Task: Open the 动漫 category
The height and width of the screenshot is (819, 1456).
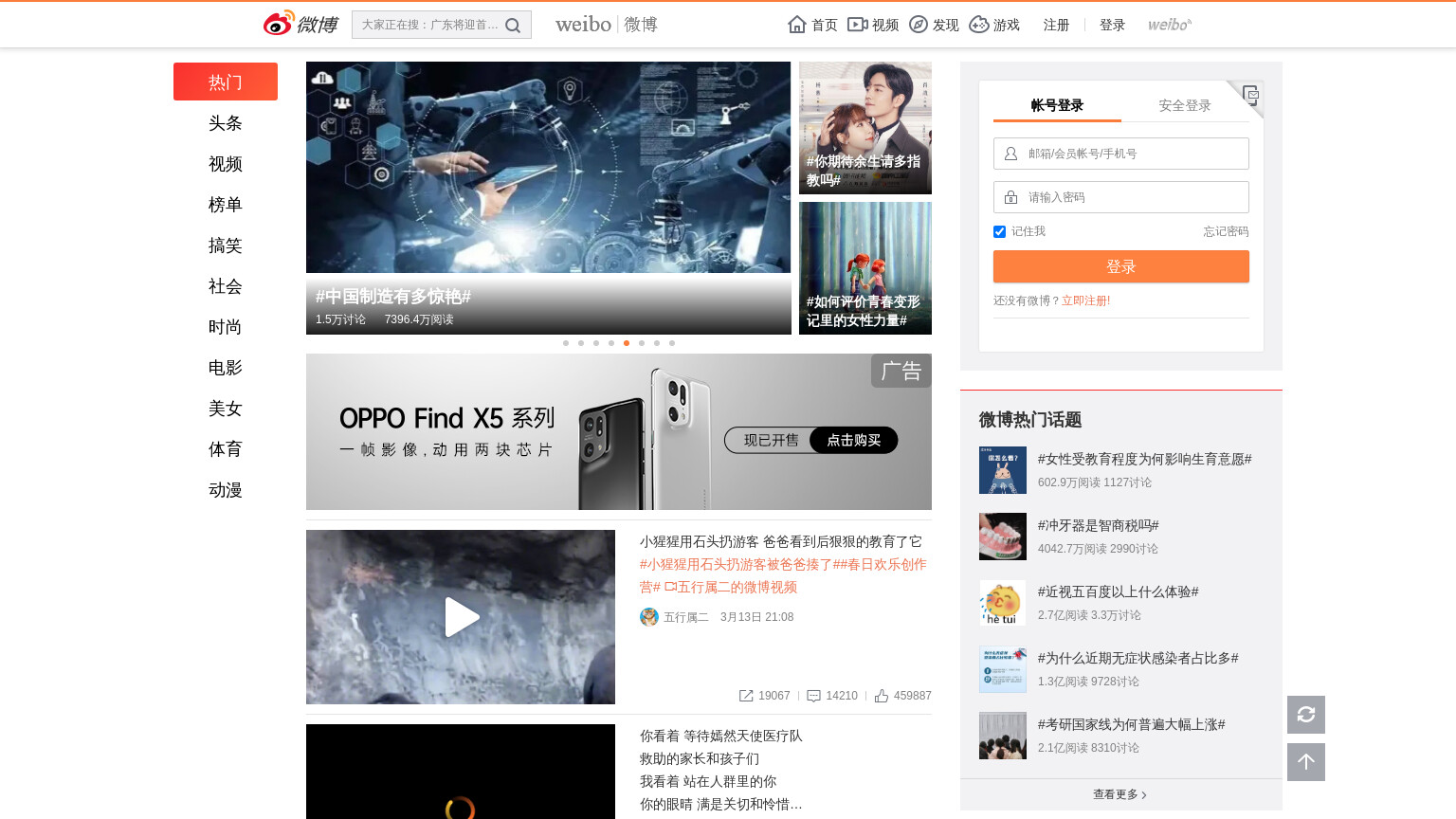Action: pos(226,490)
